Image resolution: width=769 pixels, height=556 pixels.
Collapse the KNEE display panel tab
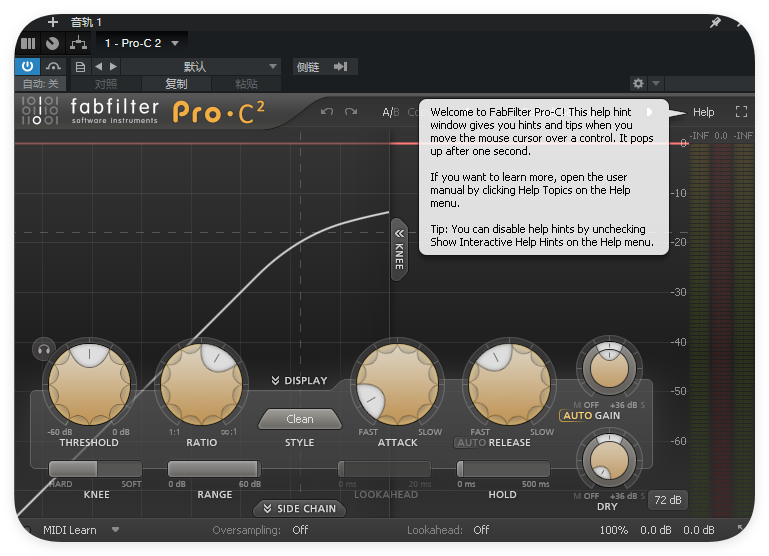pos(400,250)
